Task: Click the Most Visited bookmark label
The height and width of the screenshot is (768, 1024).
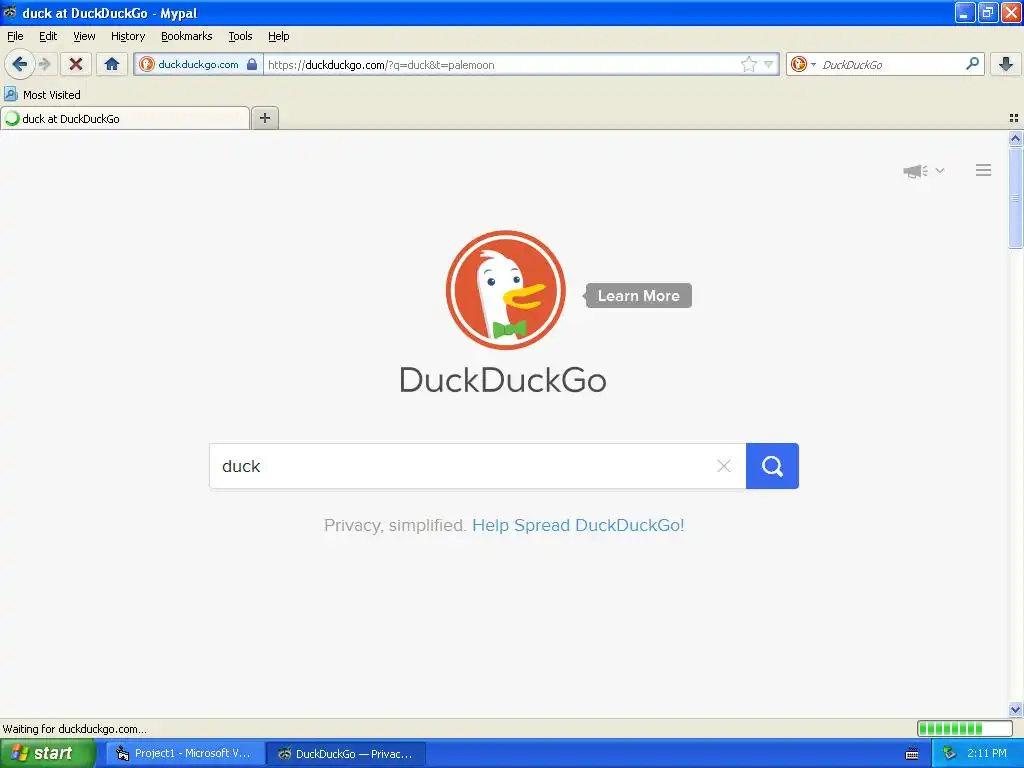Action: point(52,95)
